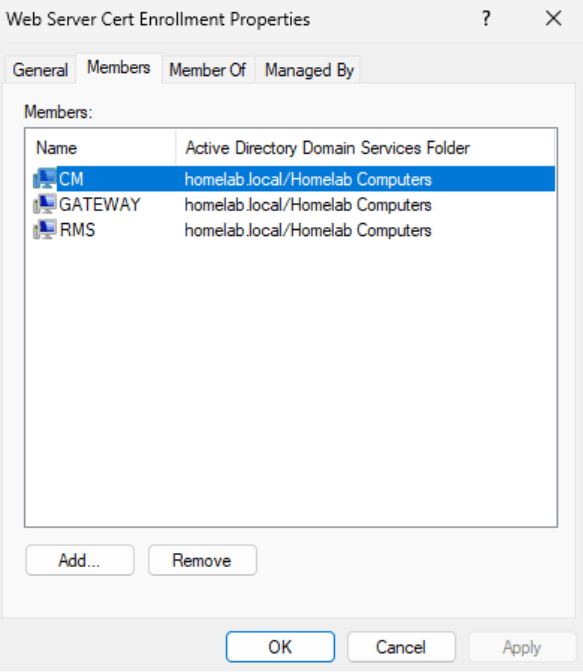
Task: Open the Member Of tab
Action: [x=208, y=70]
